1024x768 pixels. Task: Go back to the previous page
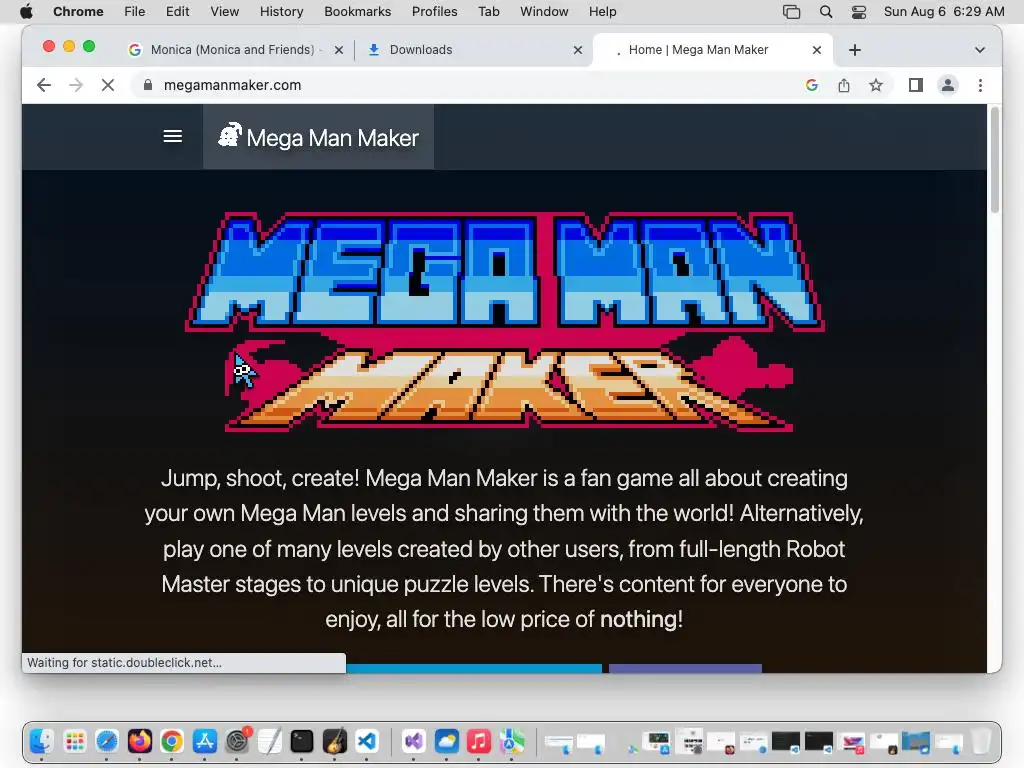44,85
